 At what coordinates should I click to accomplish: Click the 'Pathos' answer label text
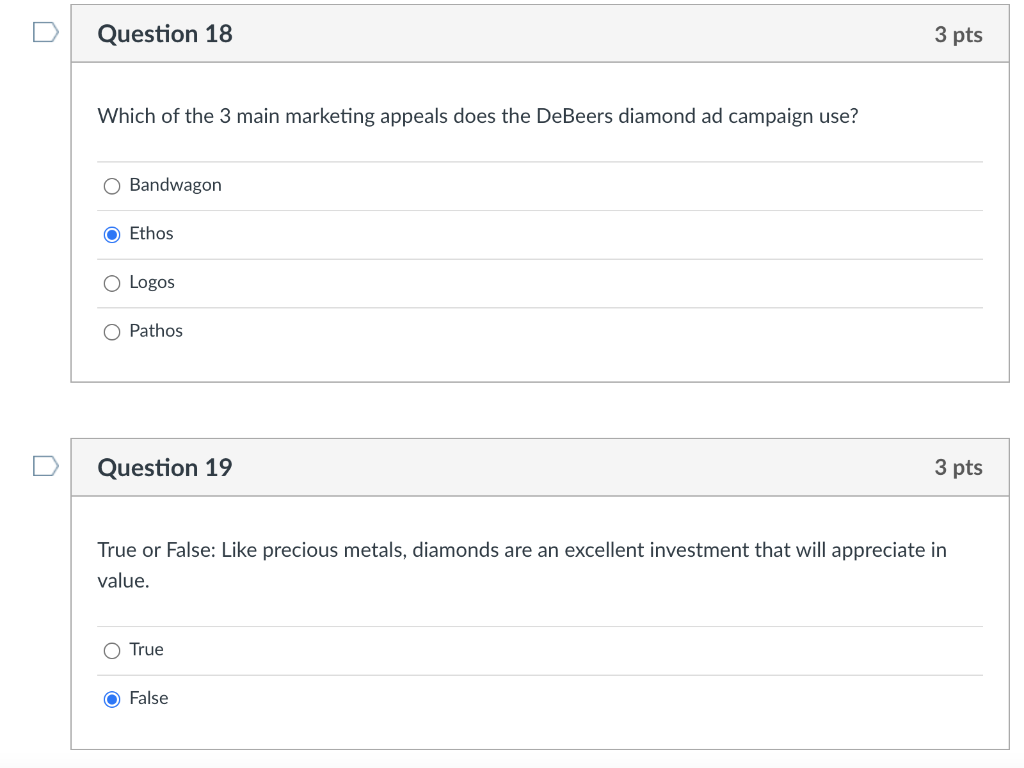[156, 330]
